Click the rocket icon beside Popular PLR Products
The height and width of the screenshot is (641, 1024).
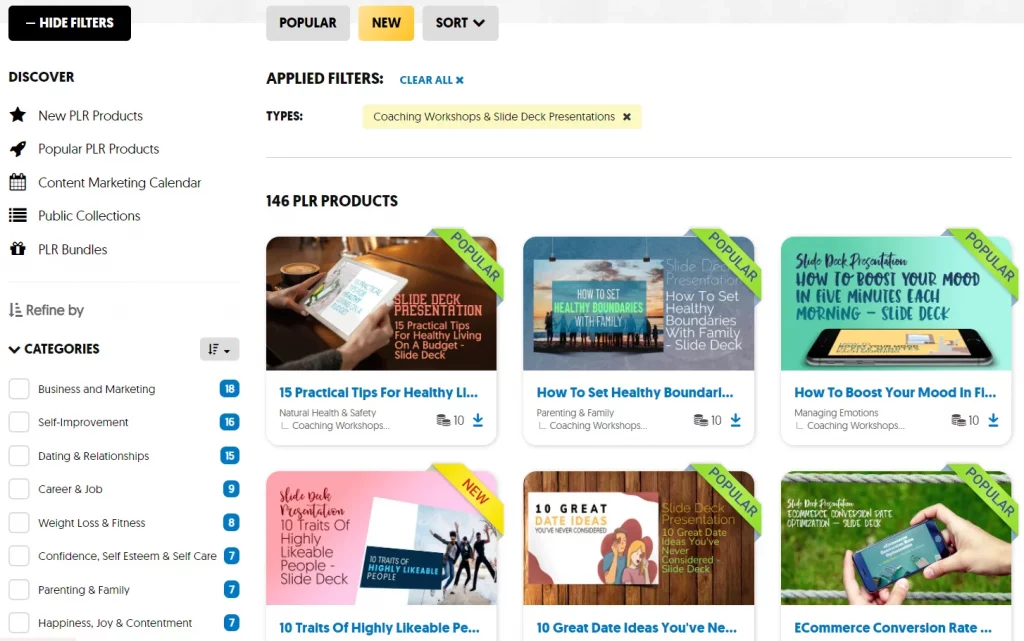point(18,149)
